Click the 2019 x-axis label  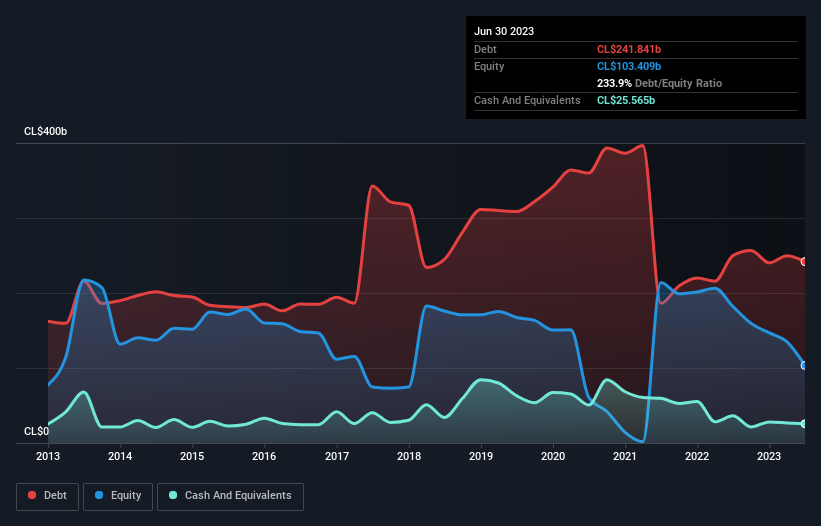click(481, 456)
